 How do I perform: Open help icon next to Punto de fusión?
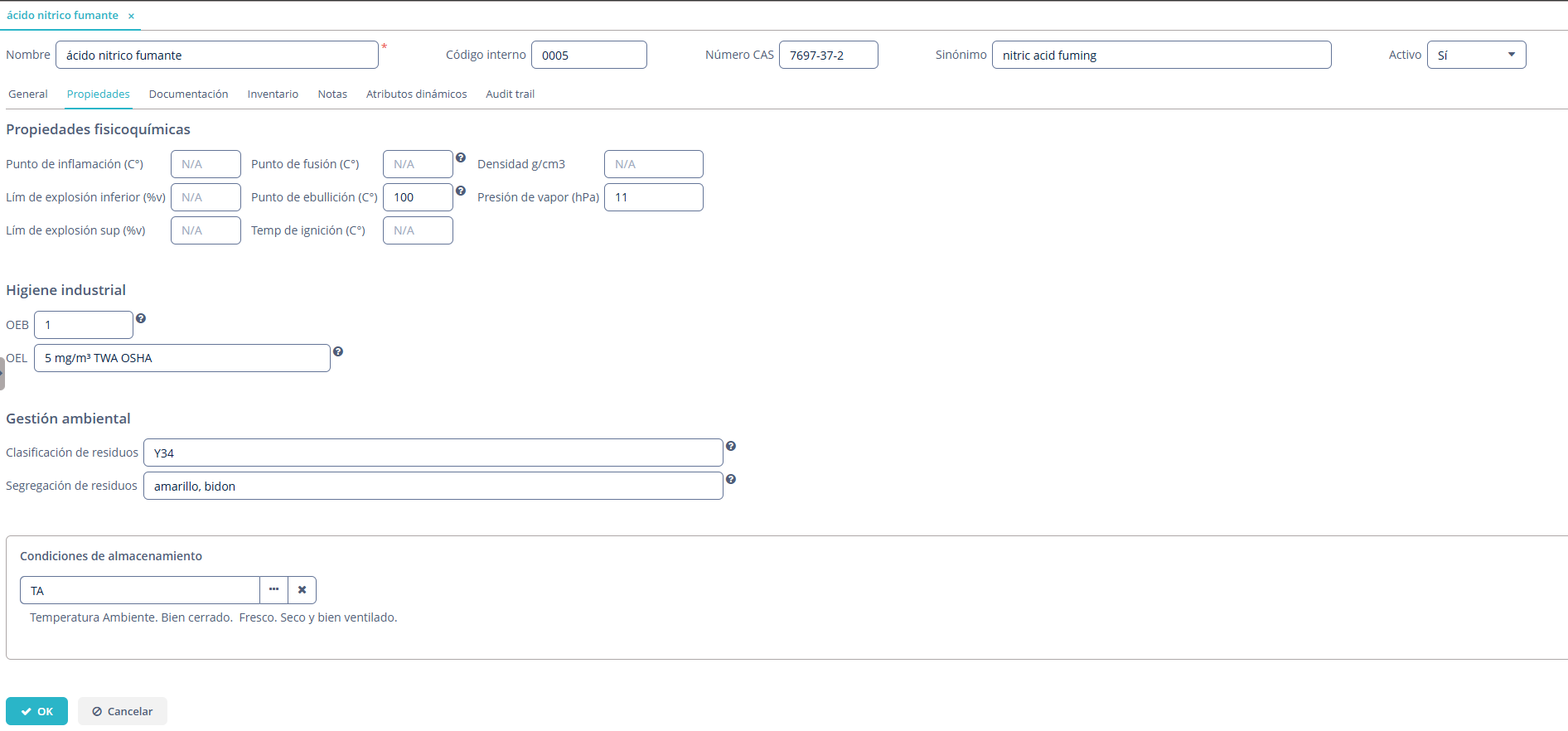pyautogui.click(x=461, y=157)
